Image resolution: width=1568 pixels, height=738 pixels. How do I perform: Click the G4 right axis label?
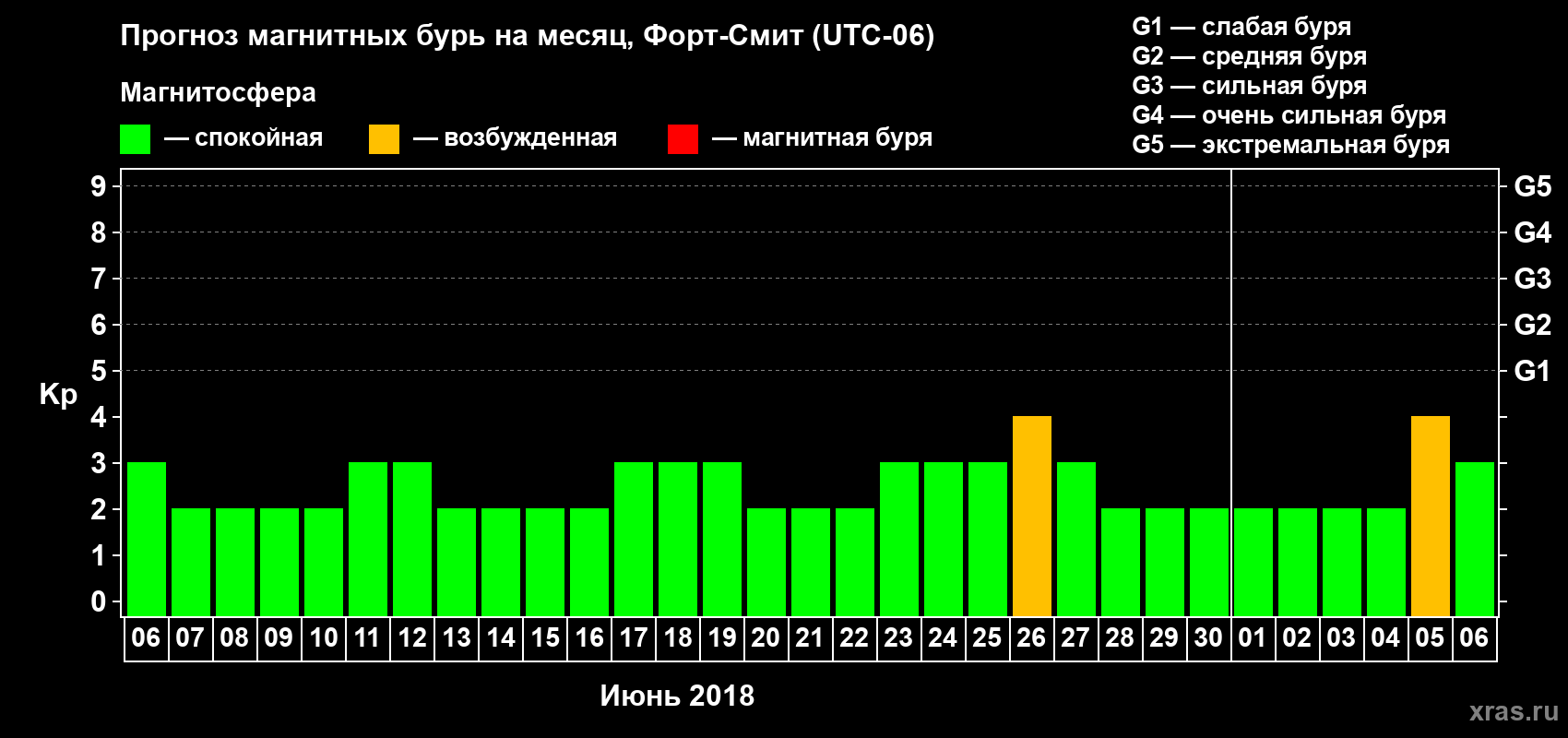coord(1532,232)
